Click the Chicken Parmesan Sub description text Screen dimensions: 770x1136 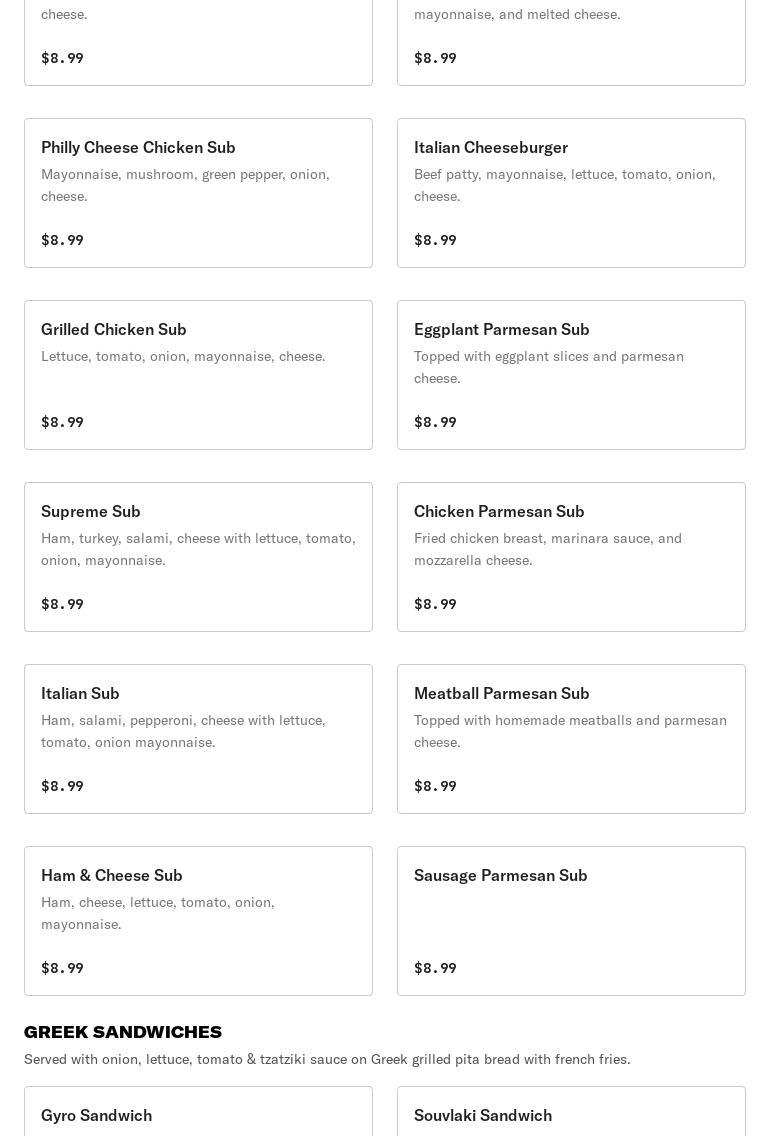tap(548, 549)
